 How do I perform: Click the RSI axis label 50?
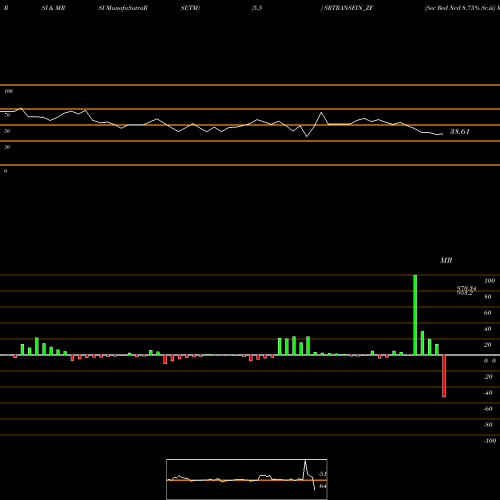[x=7, y=131]
